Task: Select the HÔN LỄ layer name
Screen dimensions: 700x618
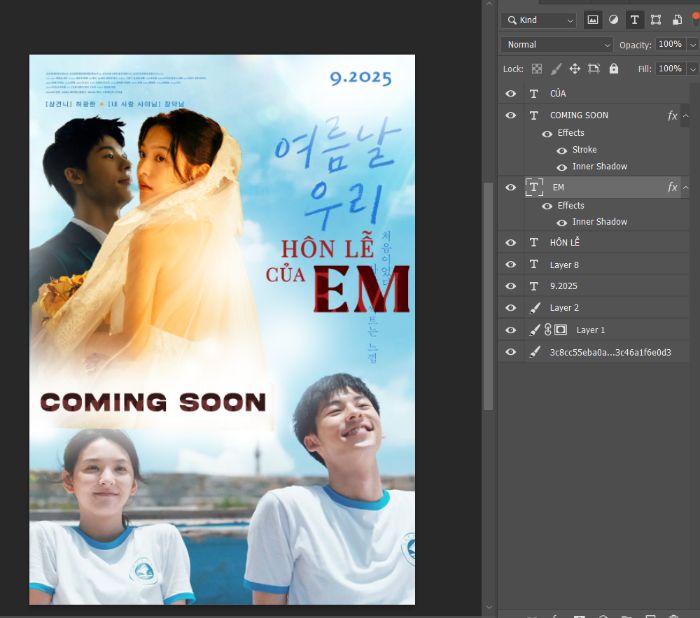Action: point(565,242)
